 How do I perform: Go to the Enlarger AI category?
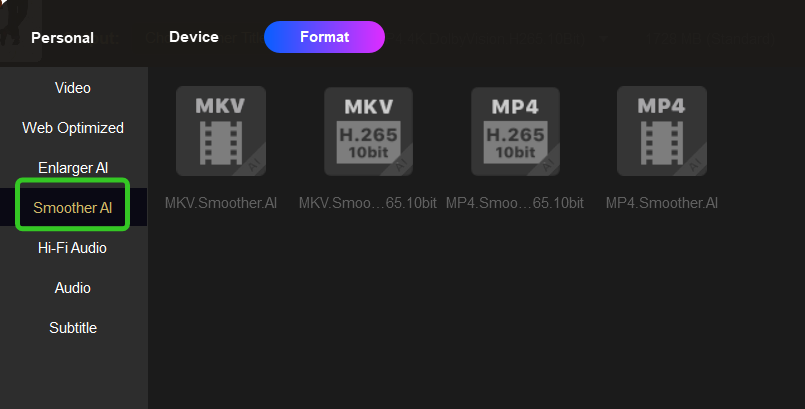pyautogui.click(x=73, y=168)
